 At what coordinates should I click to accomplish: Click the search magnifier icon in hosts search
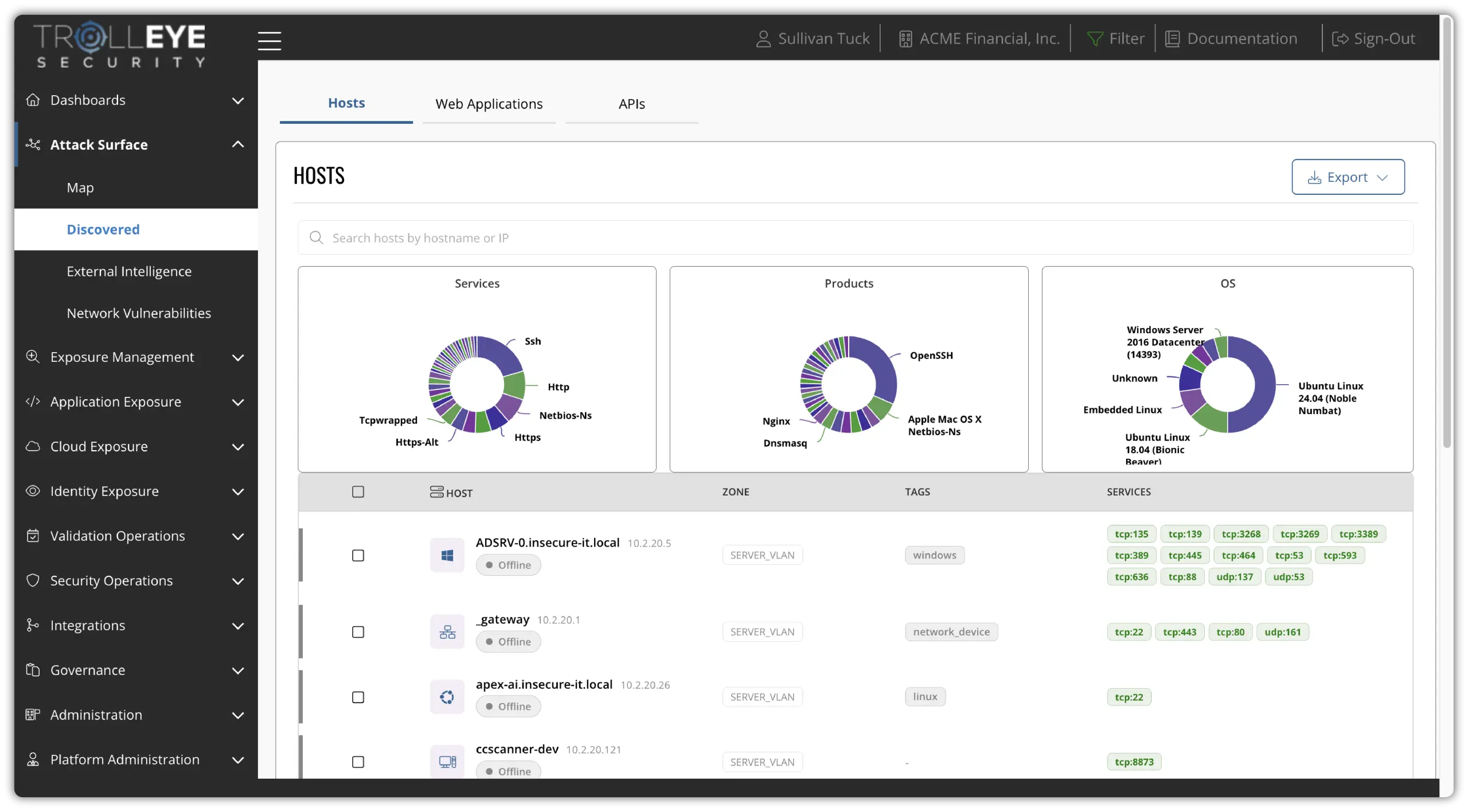pos(317,237)
